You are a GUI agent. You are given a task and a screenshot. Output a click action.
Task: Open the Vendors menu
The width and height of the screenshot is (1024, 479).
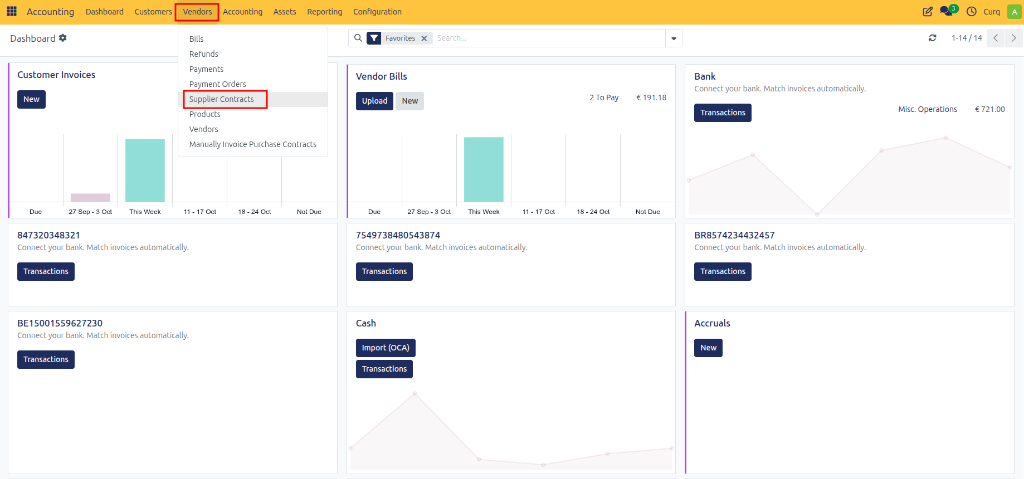(197, 12)
